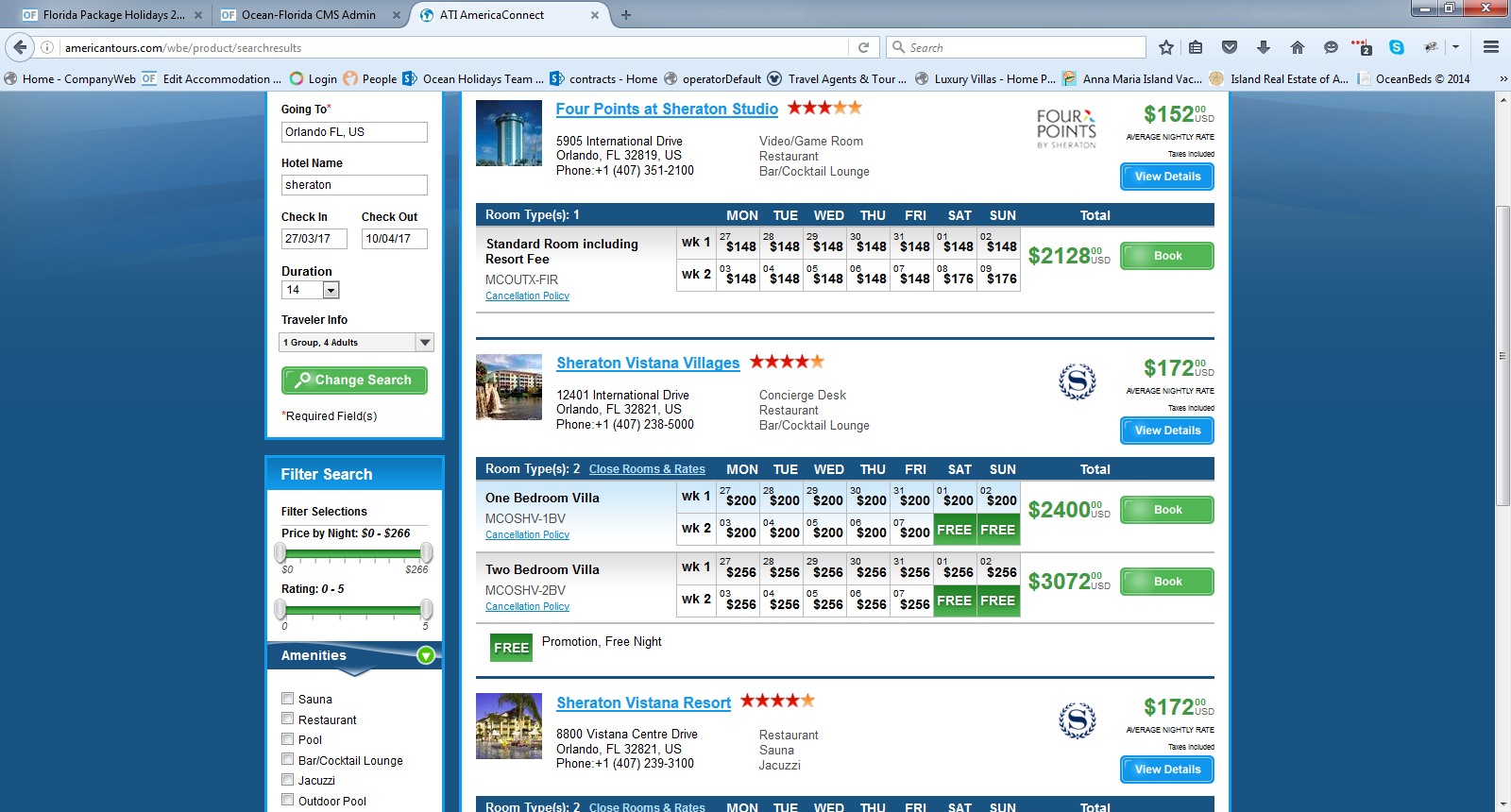Collapse Vistana Villages rooms and rates
The width and height of the screenshot is (1511, 812).
pos(647,469)
